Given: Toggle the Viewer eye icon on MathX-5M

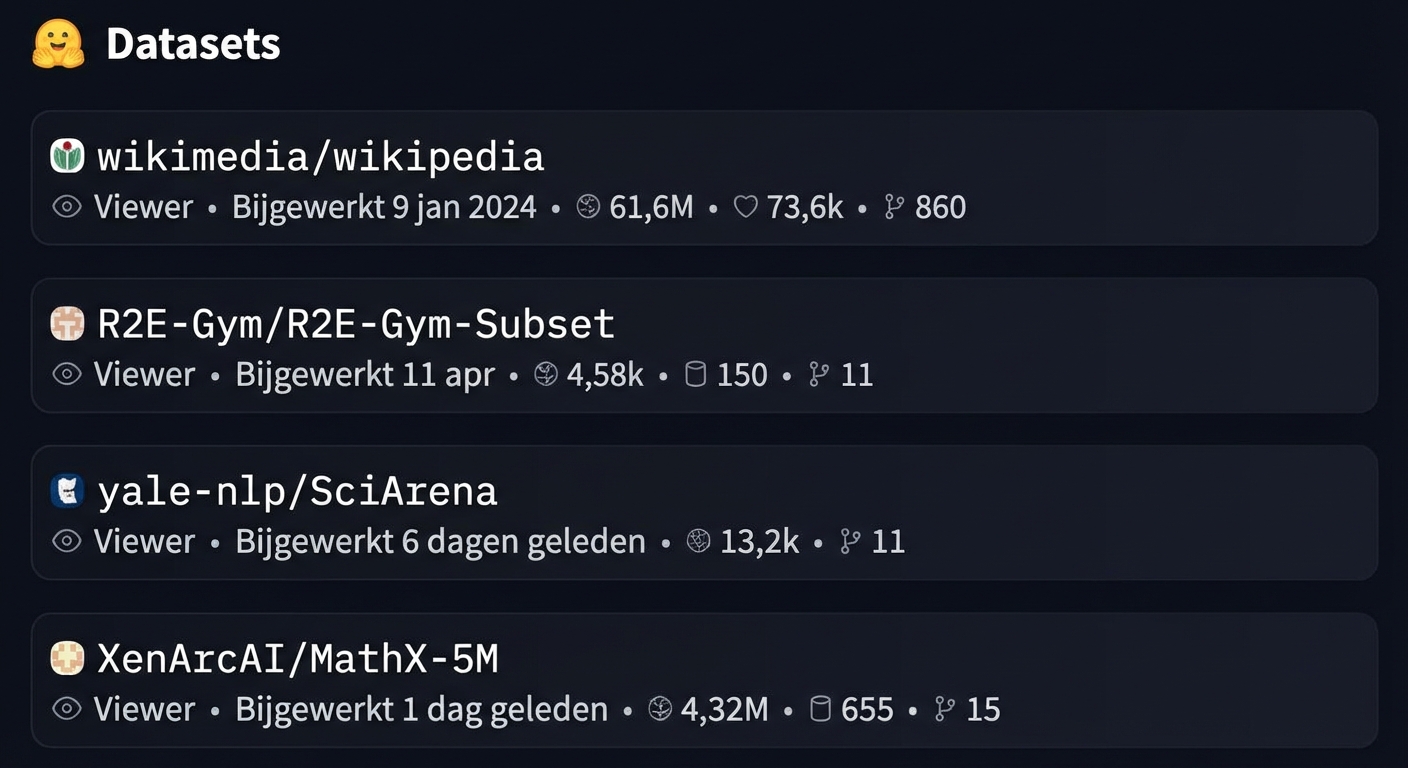Looking at the screenshot, I should click(x=66, y=708).
